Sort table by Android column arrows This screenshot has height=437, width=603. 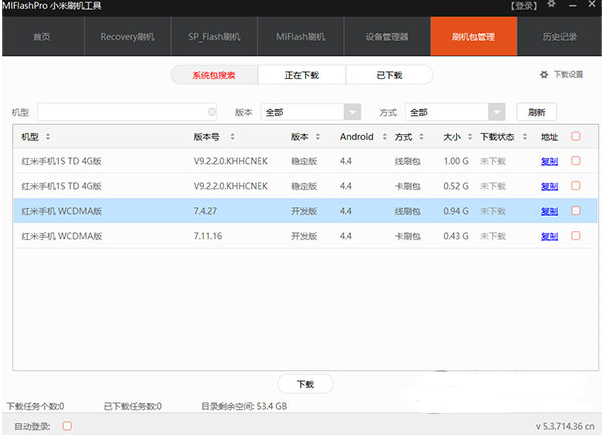[385, 137]
